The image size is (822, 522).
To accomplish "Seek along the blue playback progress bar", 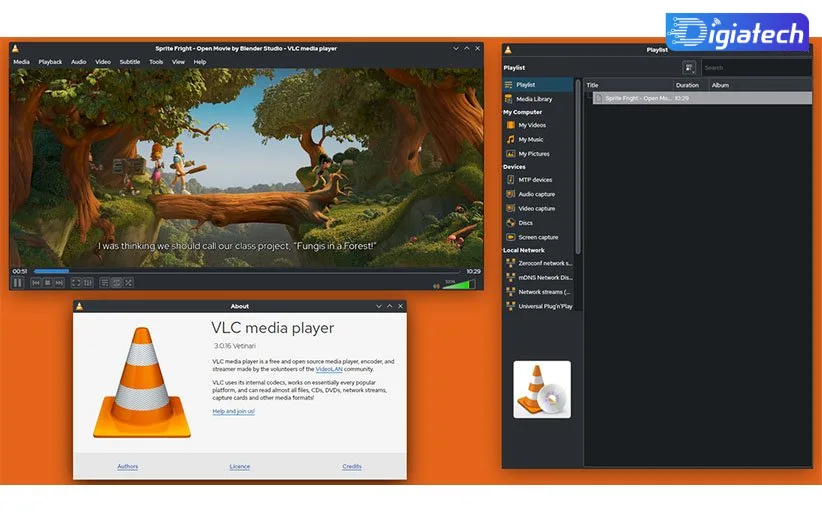I will tap(246, 271).
